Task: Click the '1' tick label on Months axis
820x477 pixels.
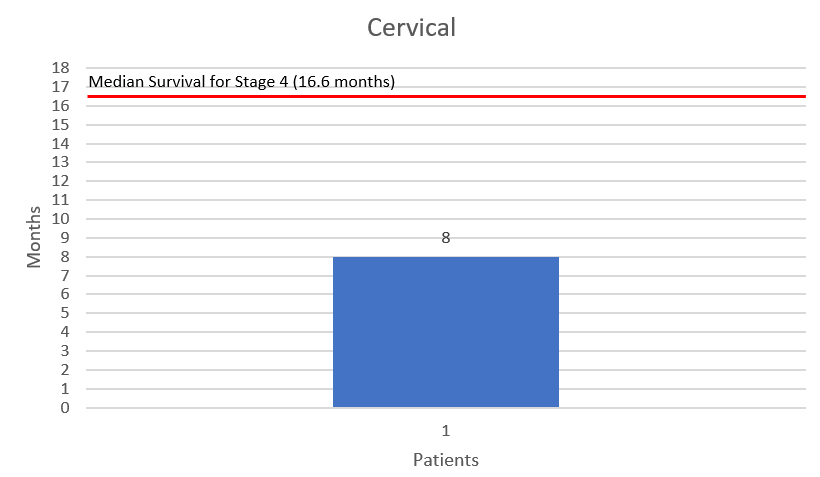Action: coord(64,389)
